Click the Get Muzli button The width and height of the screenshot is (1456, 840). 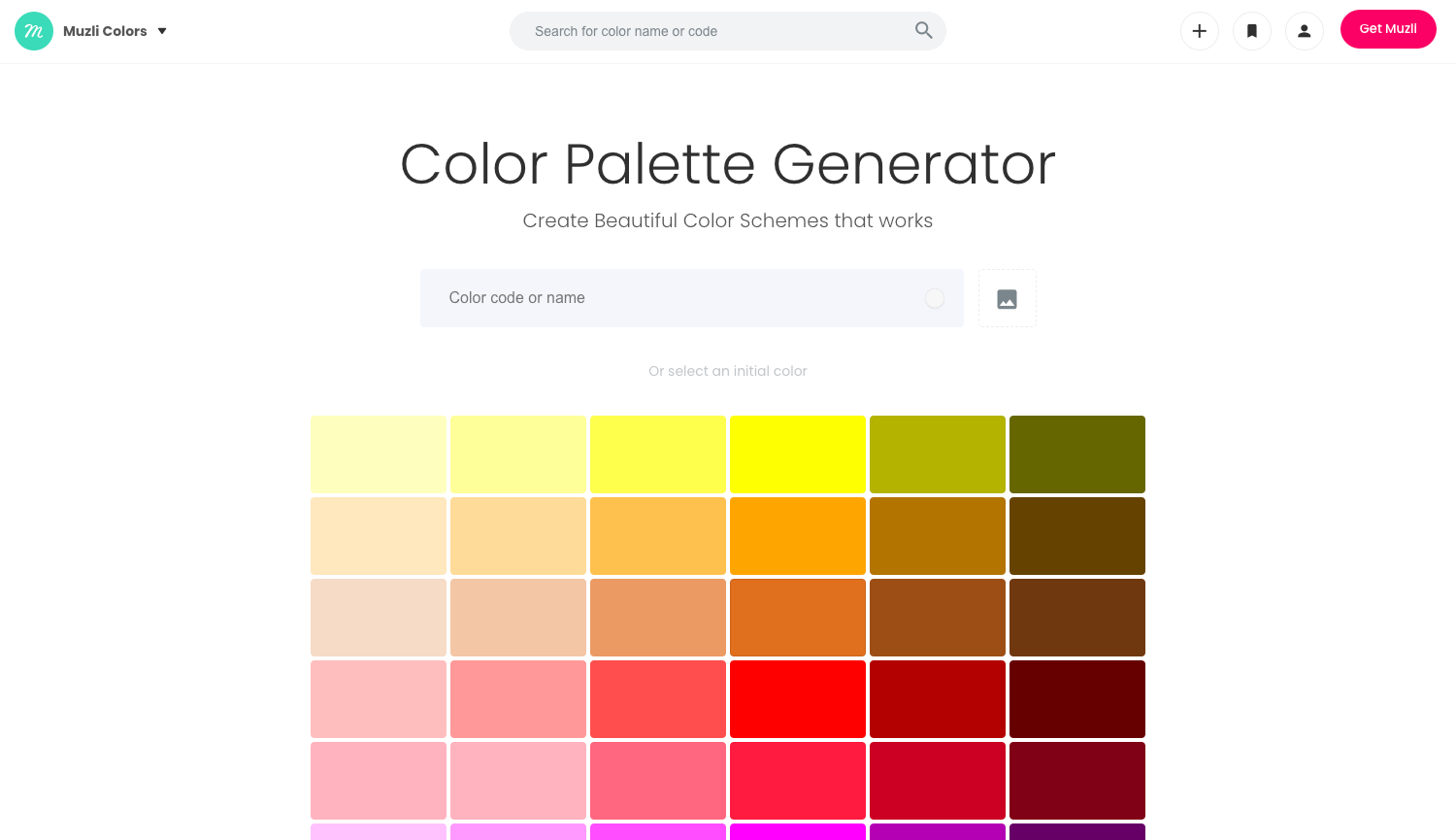(x=1388, y=29)
